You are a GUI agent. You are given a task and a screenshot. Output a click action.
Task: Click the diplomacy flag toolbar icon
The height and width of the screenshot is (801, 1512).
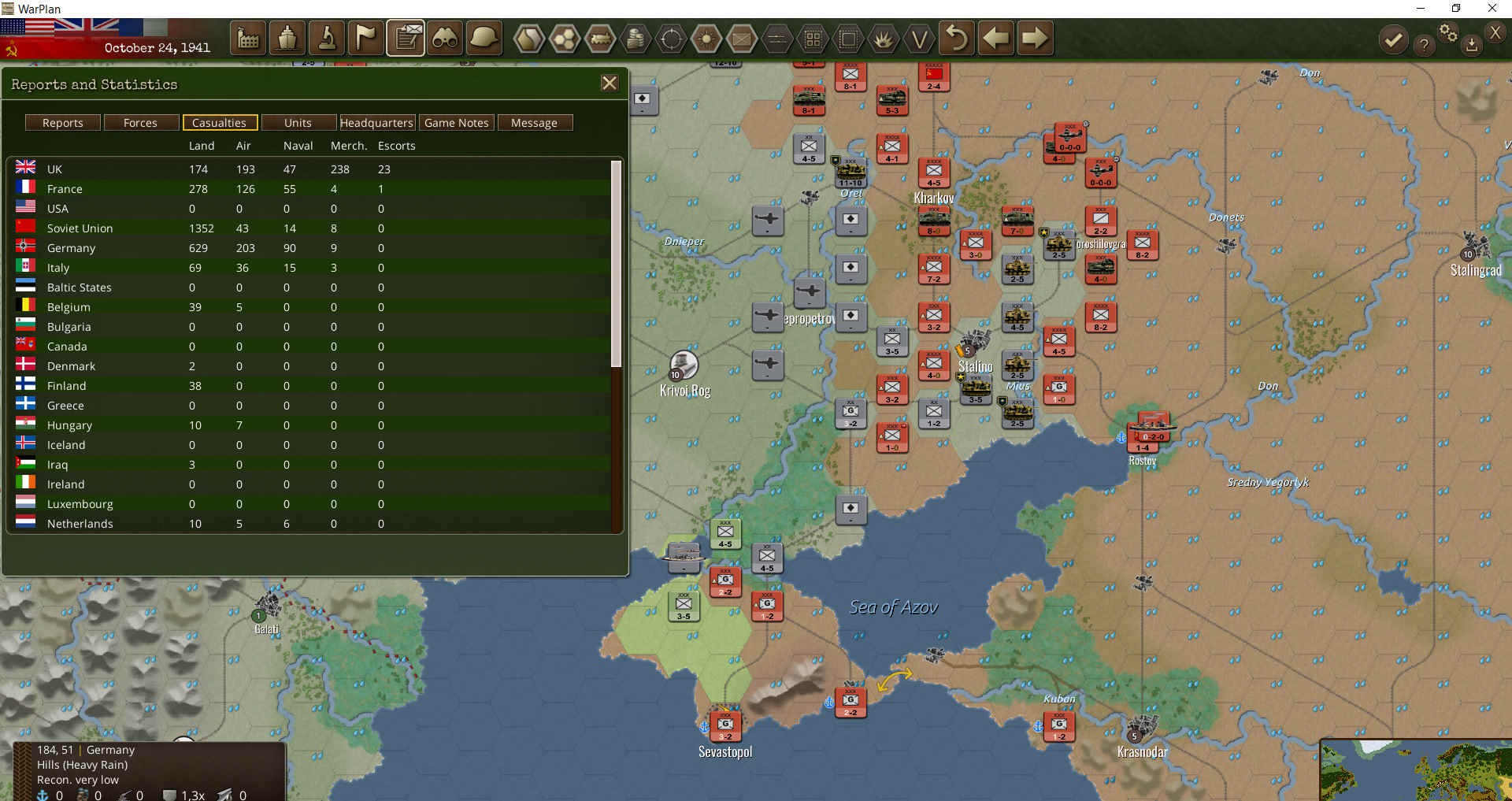[366, 38]
